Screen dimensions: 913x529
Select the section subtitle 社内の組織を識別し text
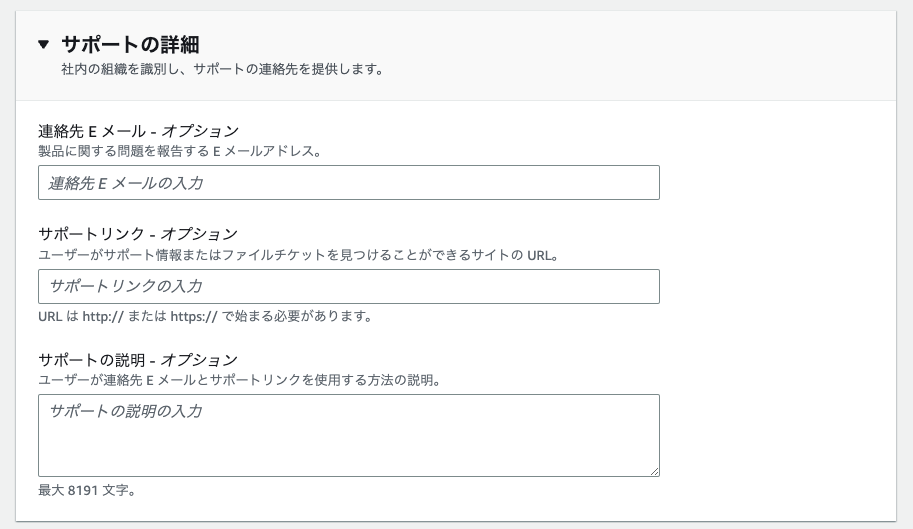click(222, 70)
